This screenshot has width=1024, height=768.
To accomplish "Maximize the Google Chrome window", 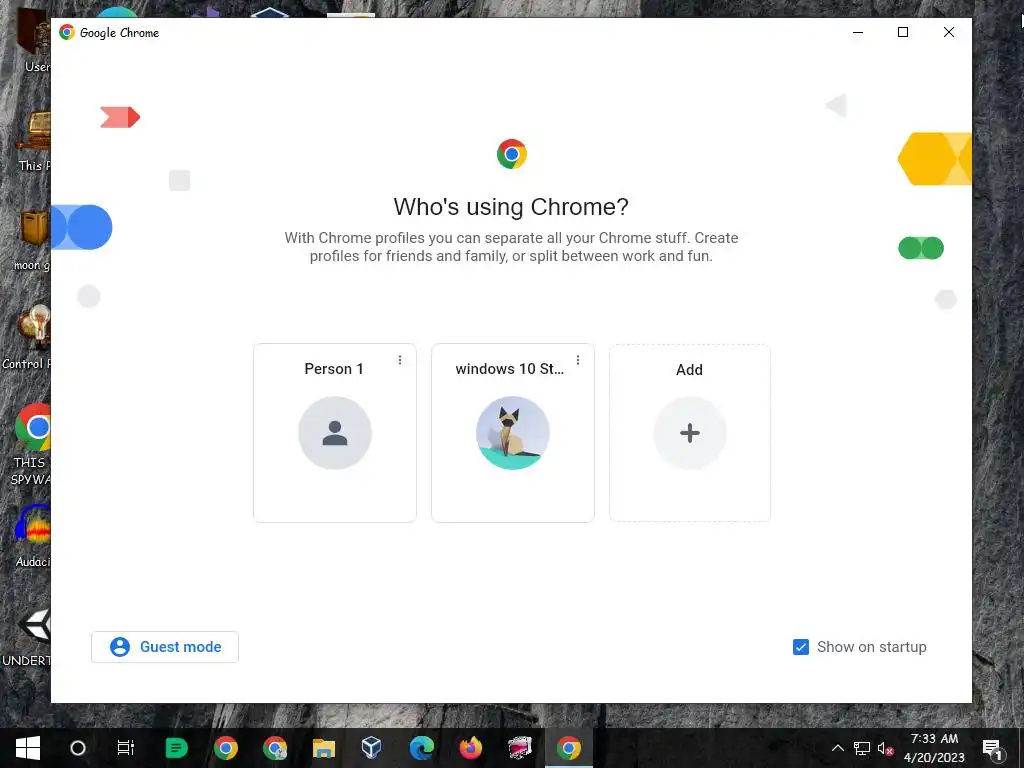I will 903,32.
